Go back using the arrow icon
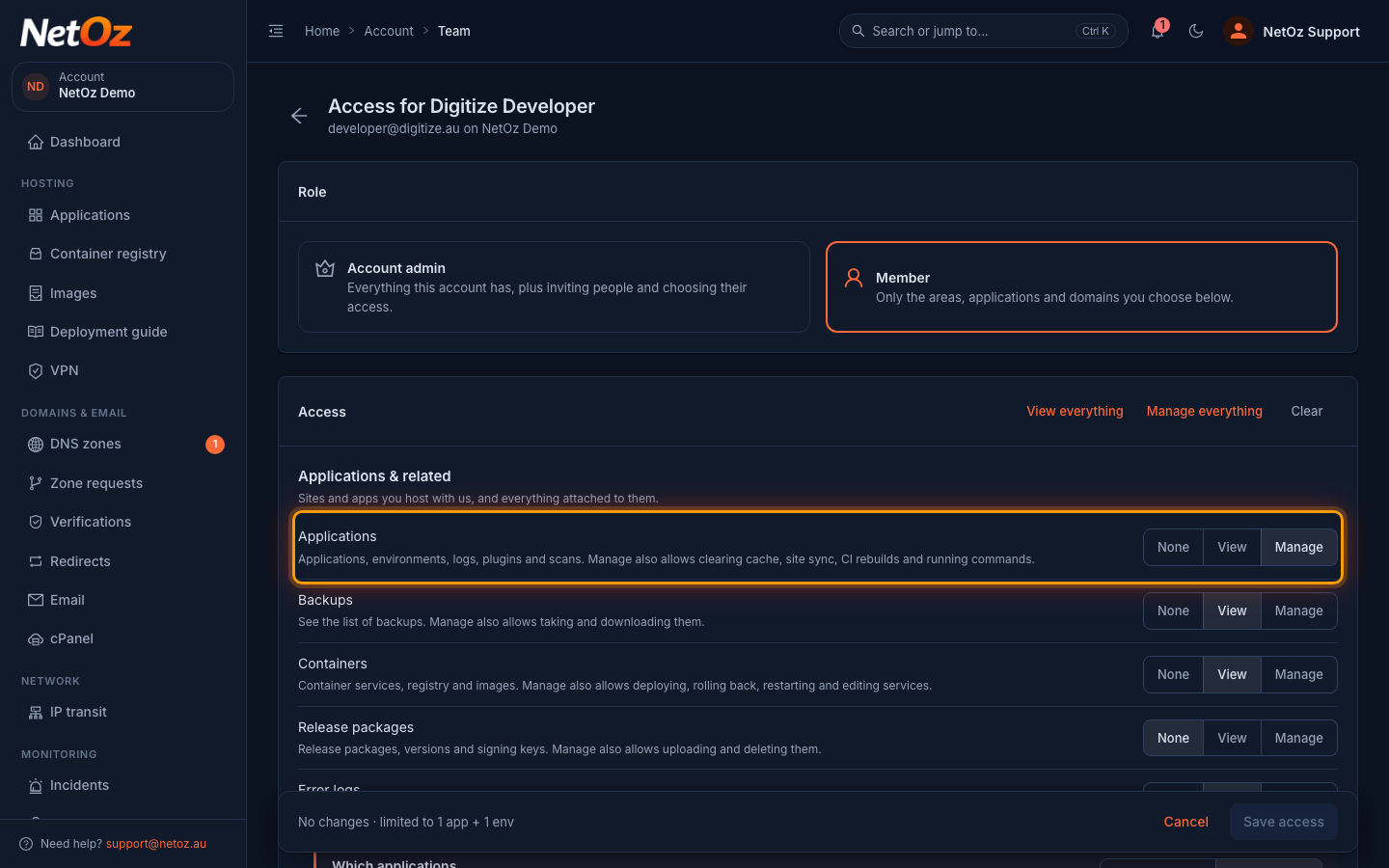1389x868 pixels. click(x=299, y=116)
